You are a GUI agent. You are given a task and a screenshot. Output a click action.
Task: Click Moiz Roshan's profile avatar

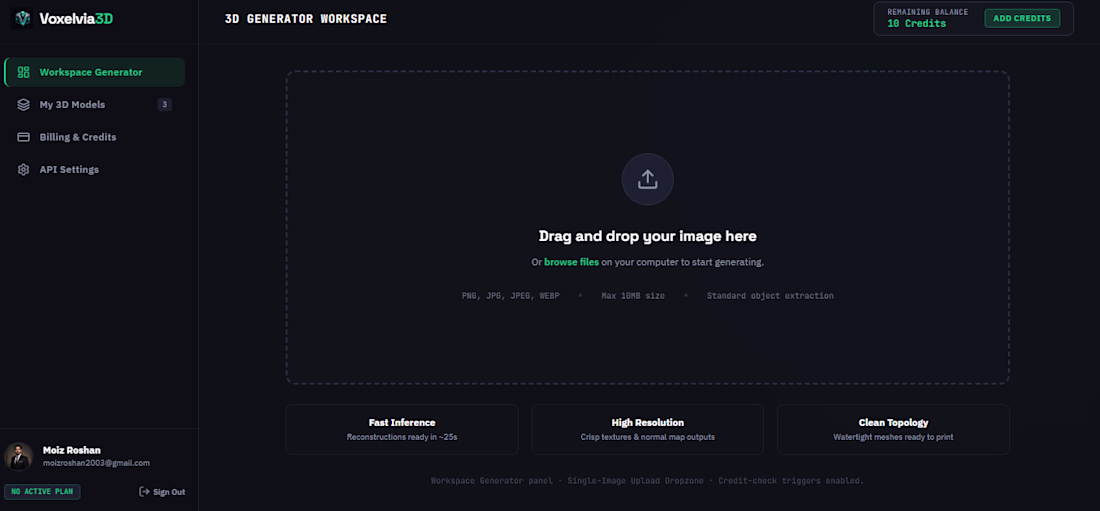tap(19, 456)
